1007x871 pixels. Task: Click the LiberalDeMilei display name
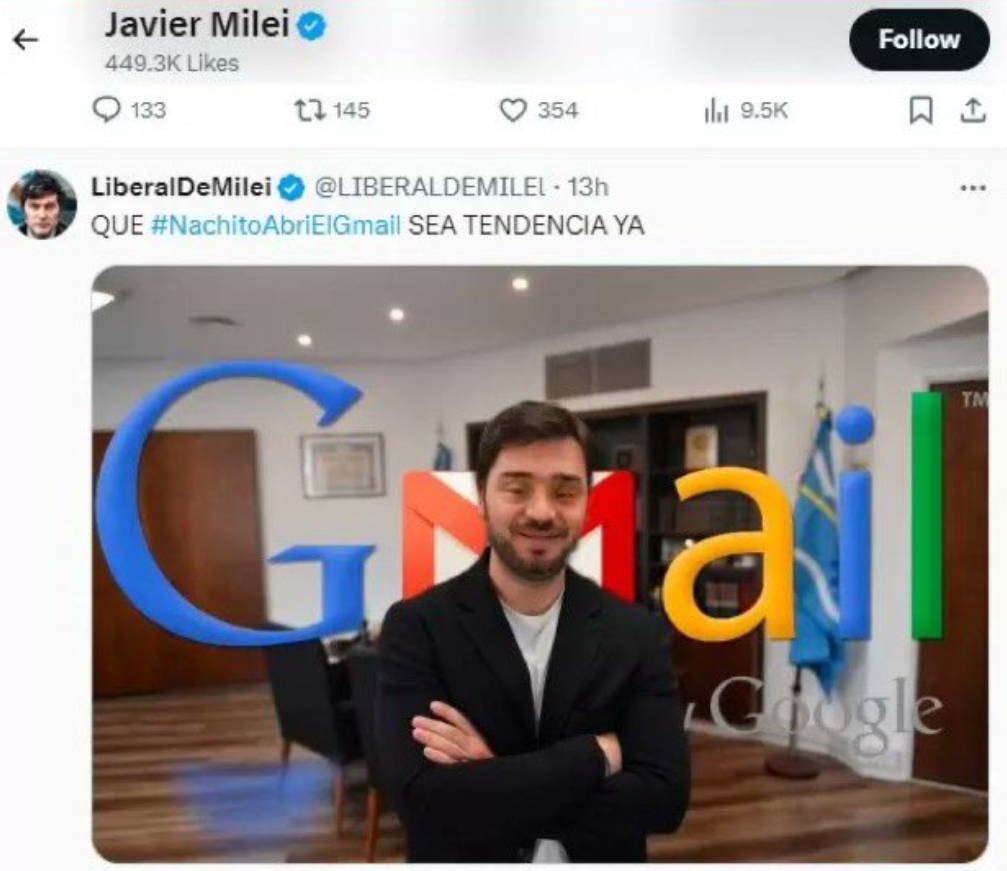181,187
